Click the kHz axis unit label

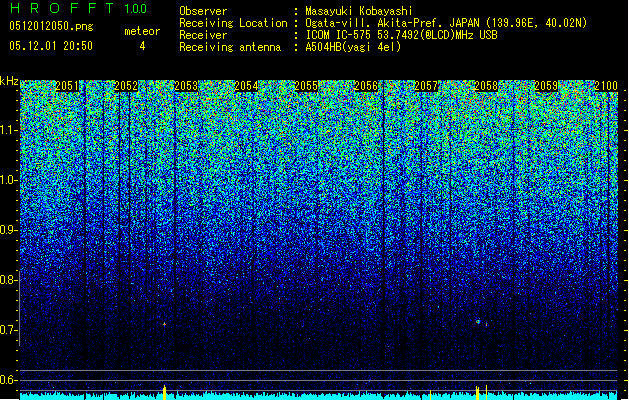[9, 81]
